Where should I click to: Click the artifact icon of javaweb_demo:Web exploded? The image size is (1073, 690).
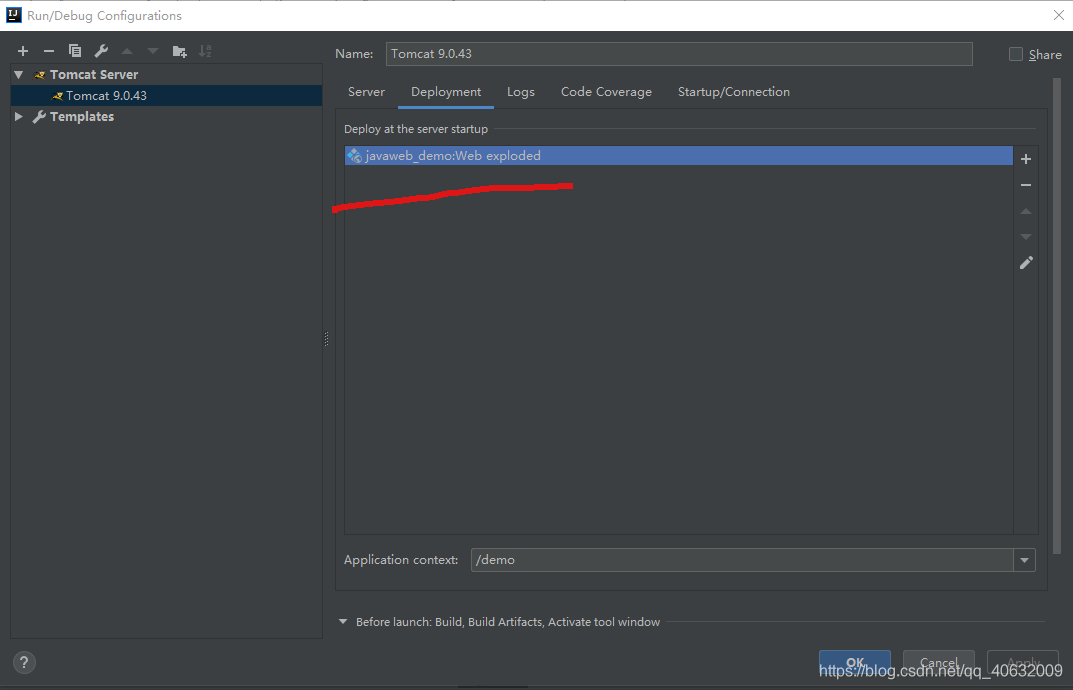(354, 155)
